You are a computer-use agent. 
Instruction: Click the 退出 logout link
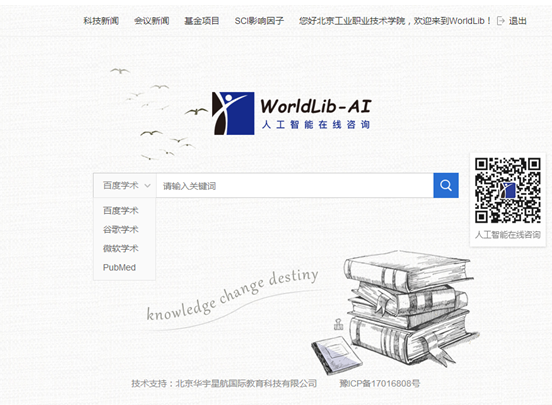click(x=518, y=21)
